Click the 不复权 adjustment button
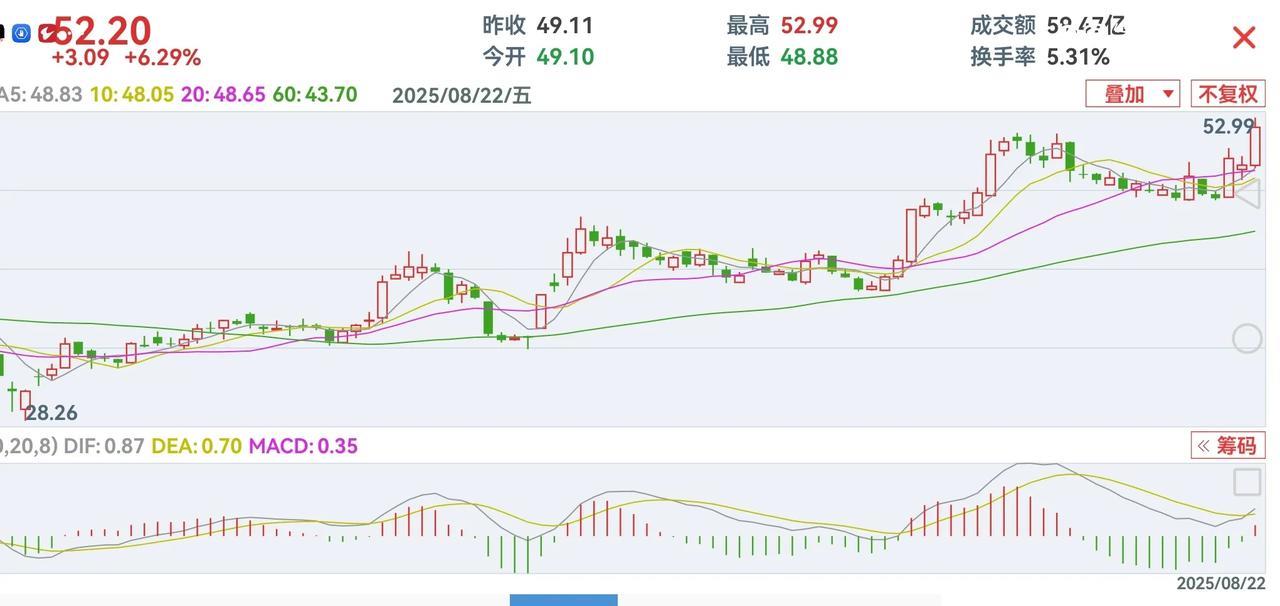 pyautogui.click(x=1227, y=94)
